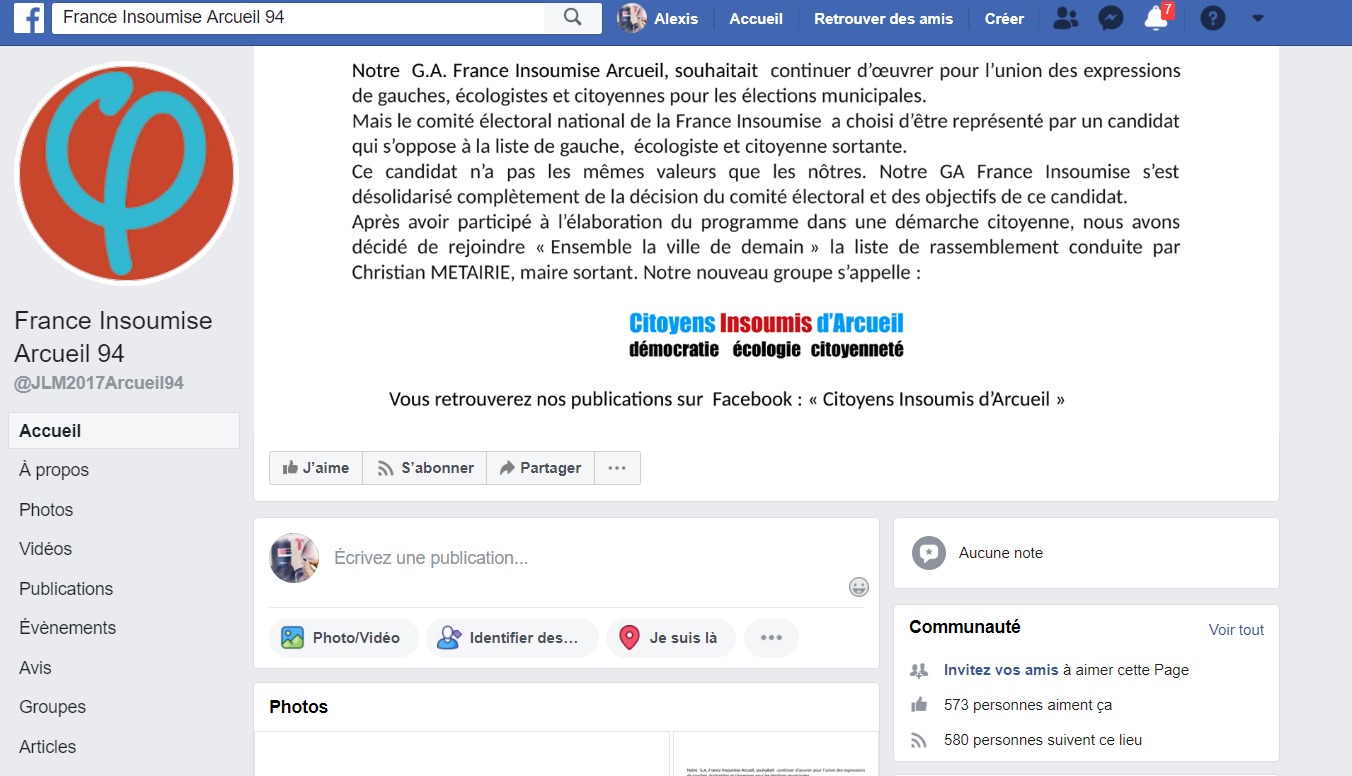Open the Messenger icon
The image size is (1352, 776).
coord(1111,18)
